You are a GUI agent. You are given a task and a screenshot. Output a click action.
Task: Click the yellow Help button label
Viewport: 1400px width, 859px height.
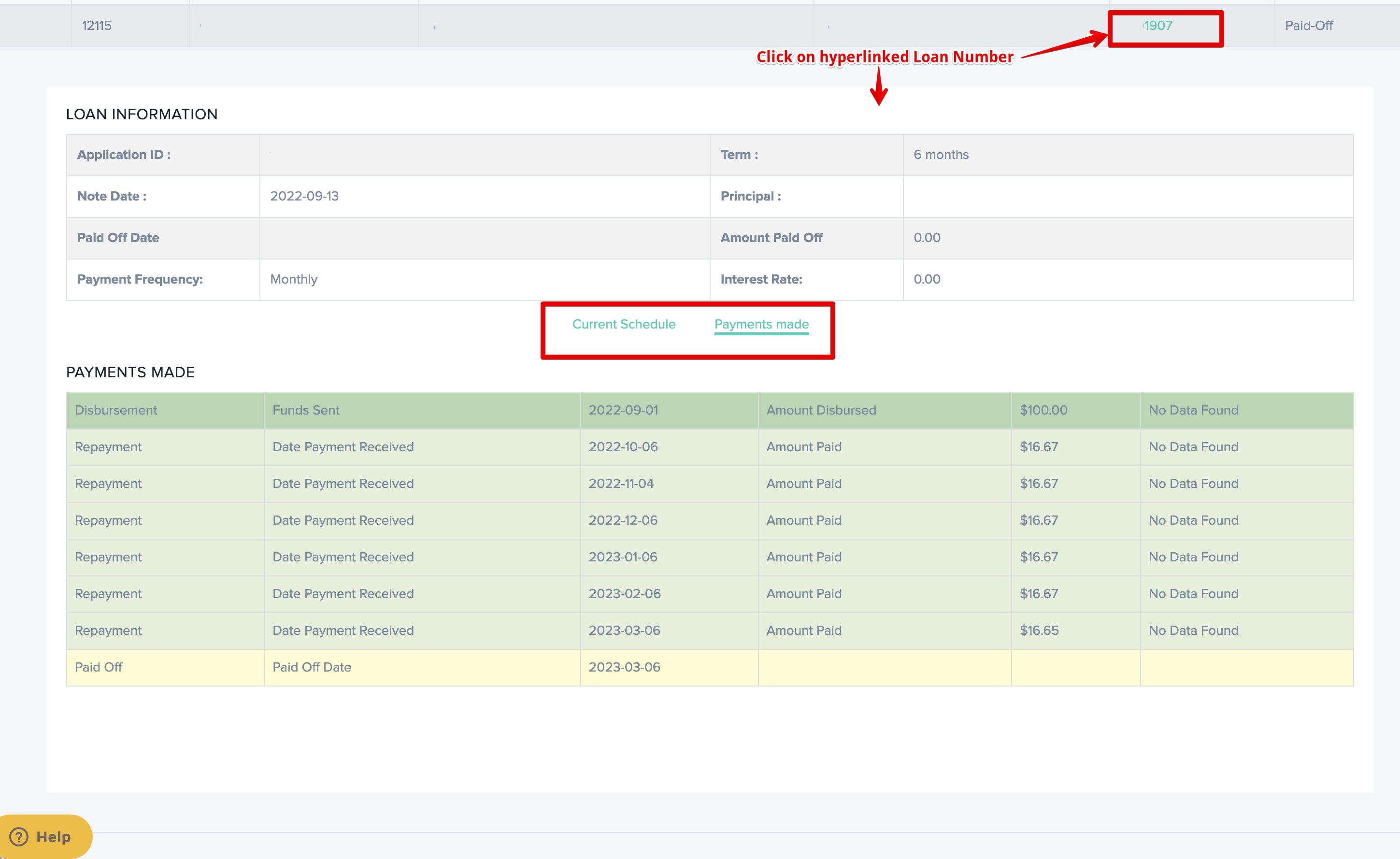(54, 836)
